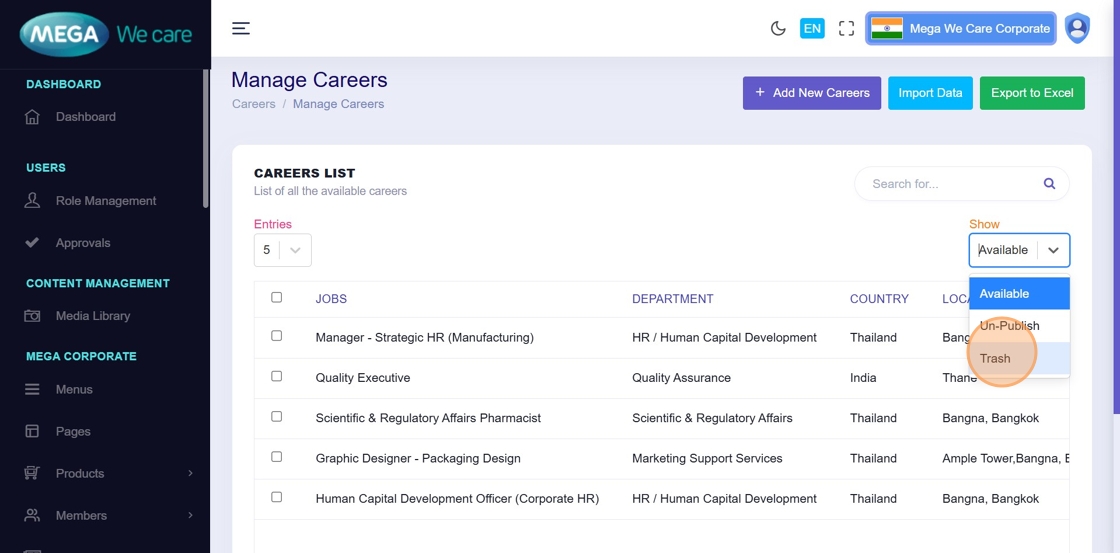Open Media Library in sidebar
Screen dimensions: 1120x553
coord(92,316)
